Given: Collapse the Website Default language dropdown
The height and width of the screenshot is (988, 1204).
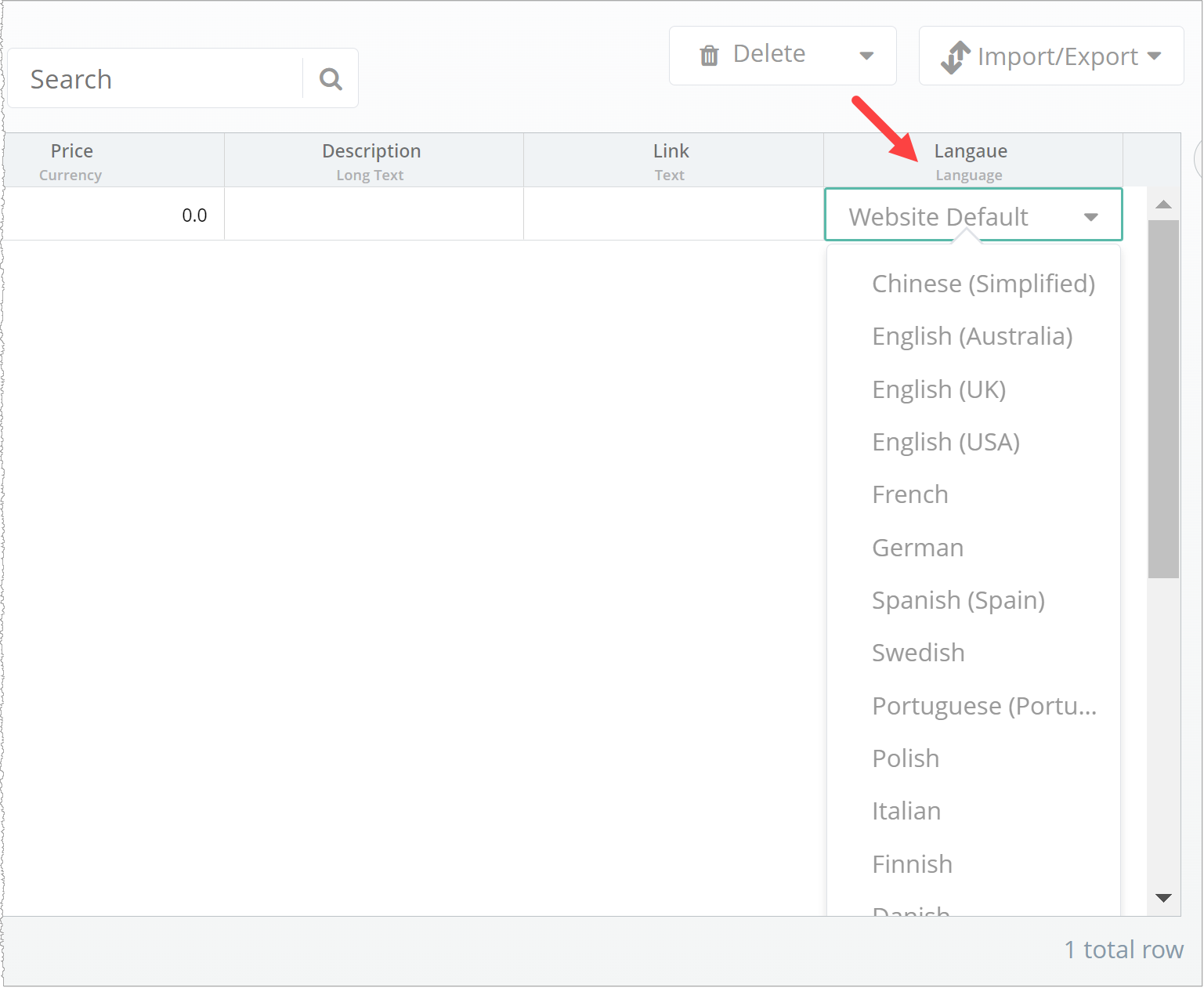Looking at the screenshot, I should [x=1090, y=217].
